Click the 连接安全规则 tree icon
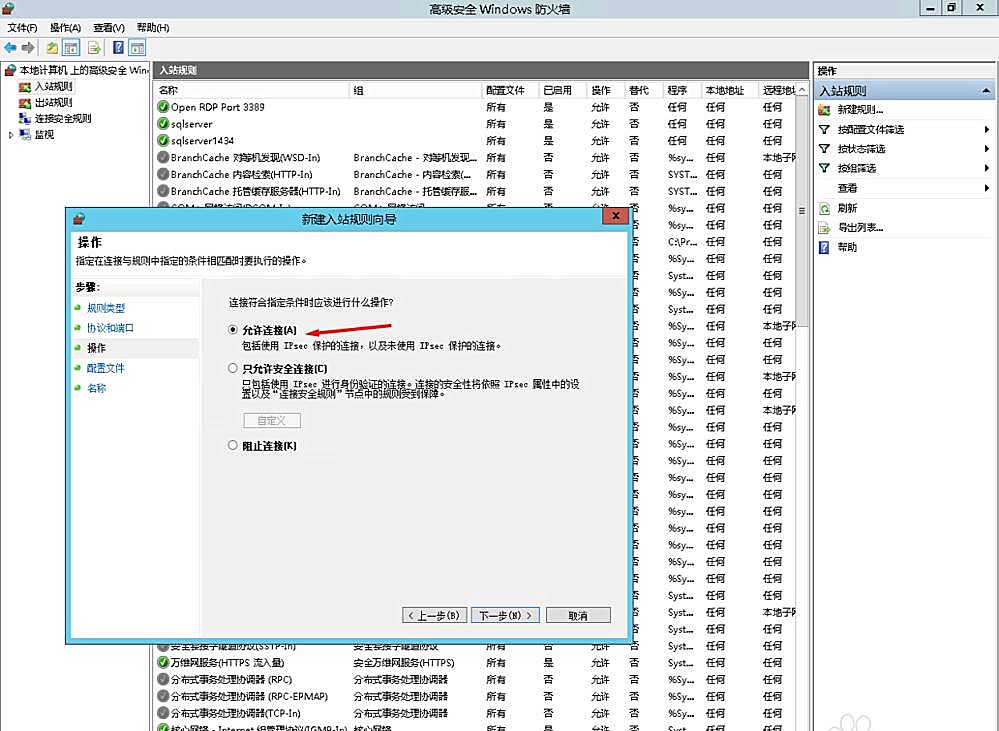Image resolution: width=999 pixels, height=731 pixels. [25, 119]
